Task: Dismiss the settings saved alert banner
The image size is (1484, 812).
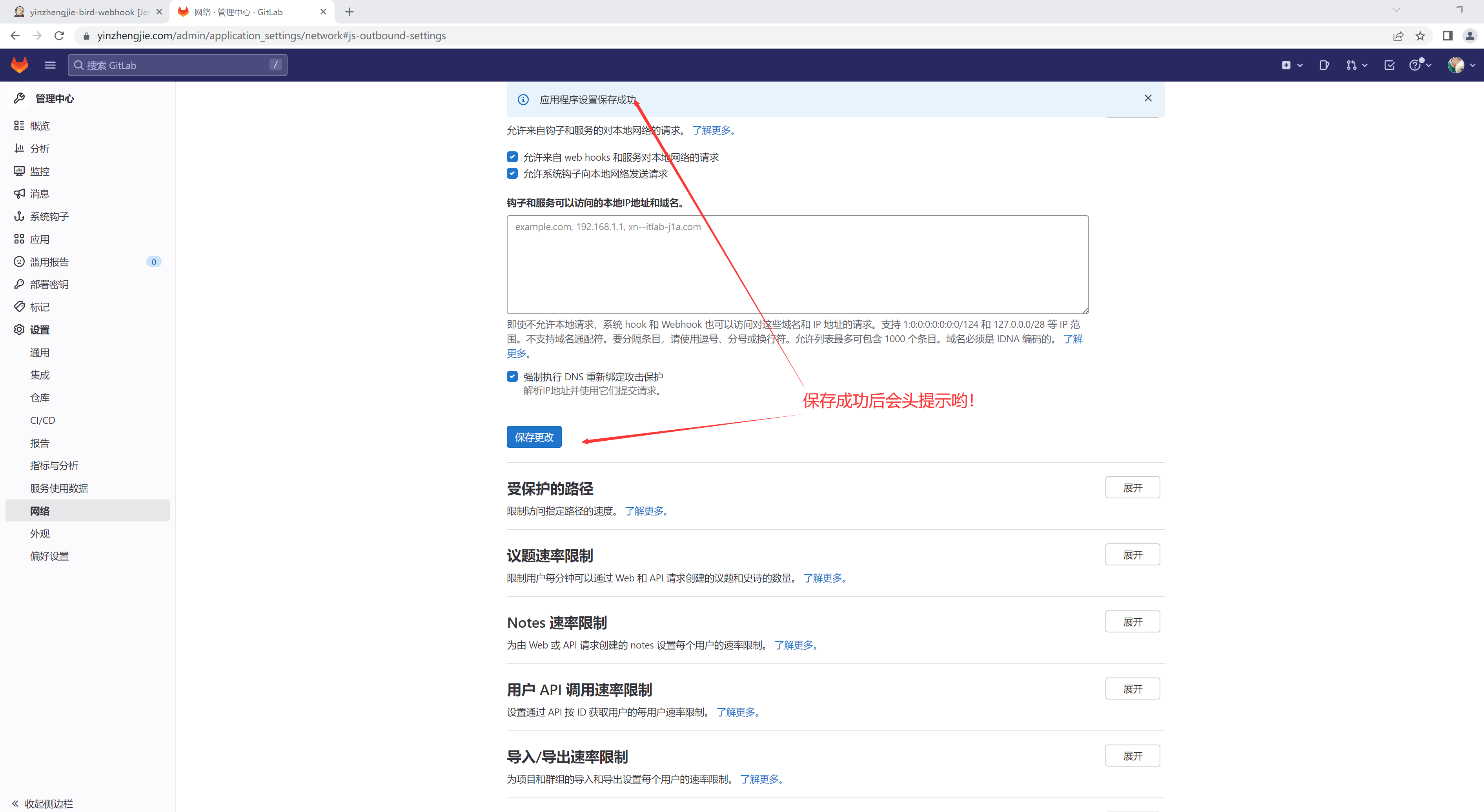Action: click(1147, 98)
